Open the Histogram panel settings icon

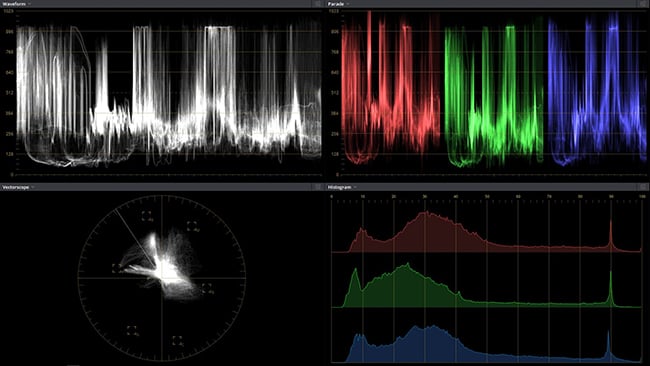643,187
